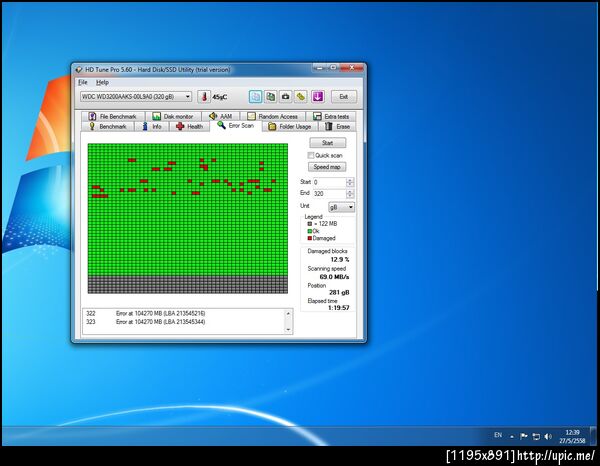Viewport: 600px width, 466px height.
Task: Open the options tool icon
Action: click(x=301, y=97)
